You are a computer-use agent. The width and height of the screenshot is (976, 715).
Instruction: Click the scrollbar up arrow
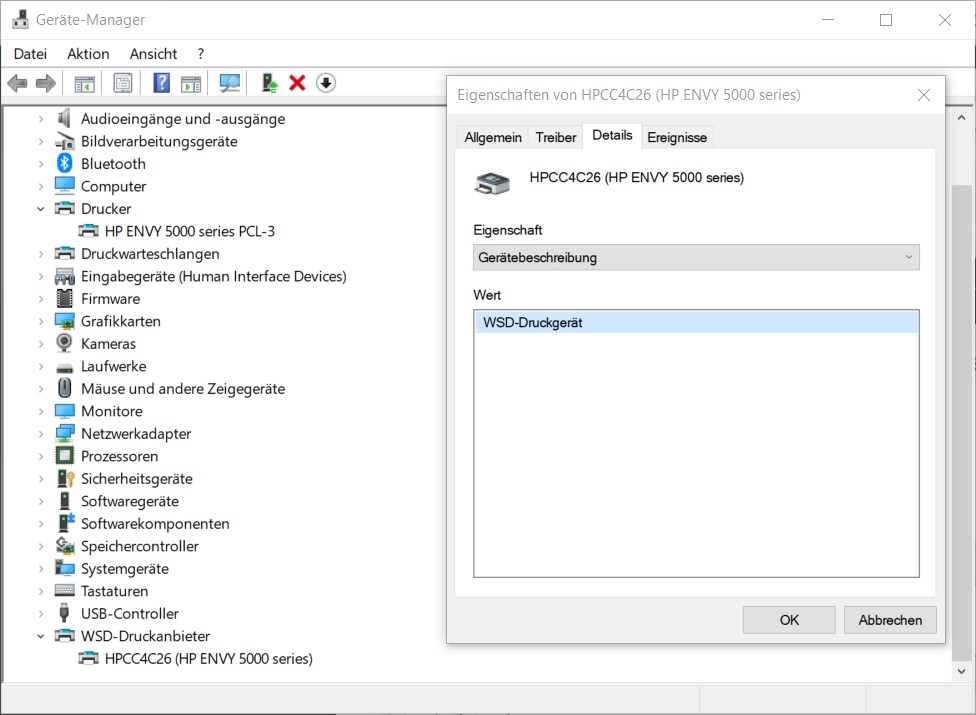[961, 118]
